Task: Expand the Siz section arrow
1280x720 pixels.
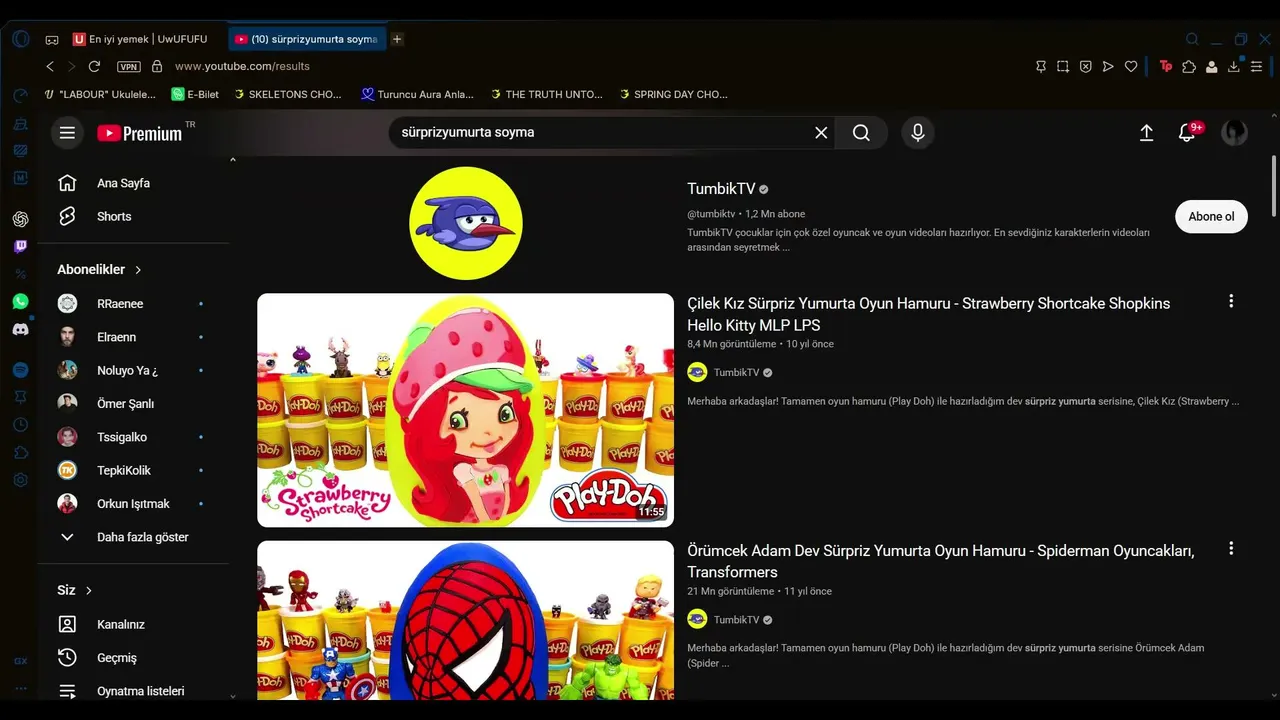Action: tap(88, 591)
